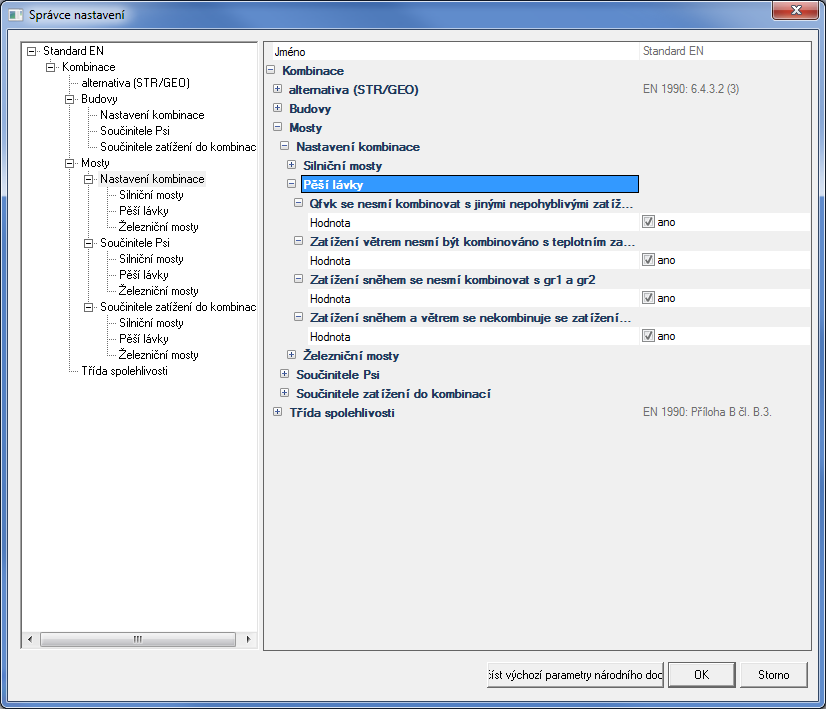826x709 pixels.
Task: Click Hodnota label under Qfvk setting
Action: point(330,223)
